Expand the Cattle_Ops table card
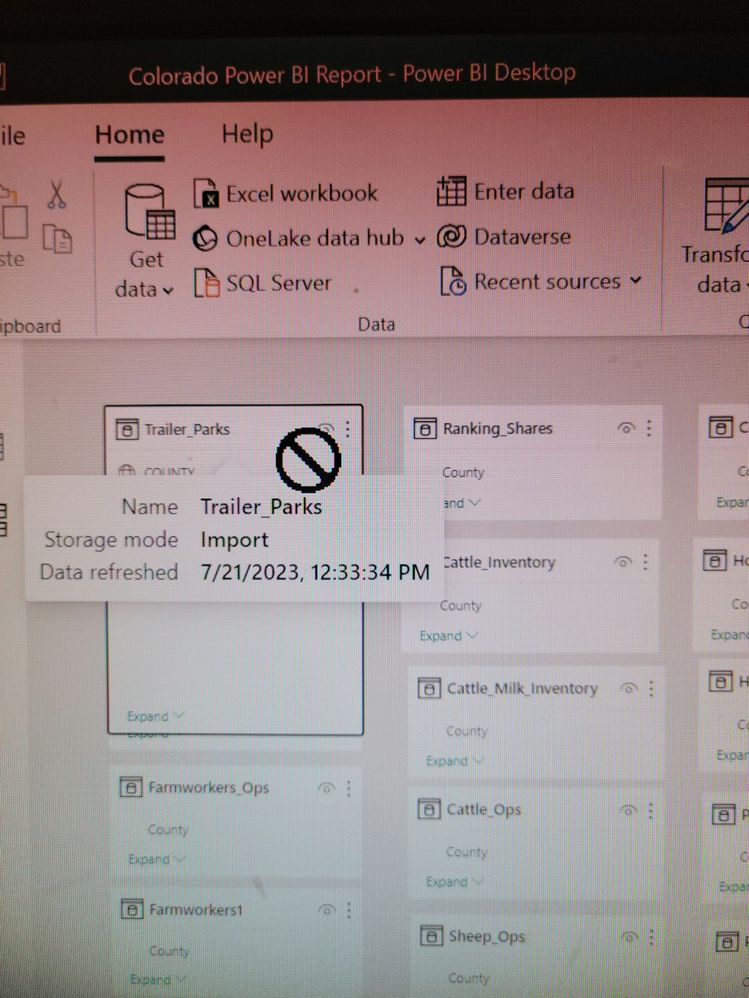The height and width of the screenshot is (998, 749). (x=454, y=882)
